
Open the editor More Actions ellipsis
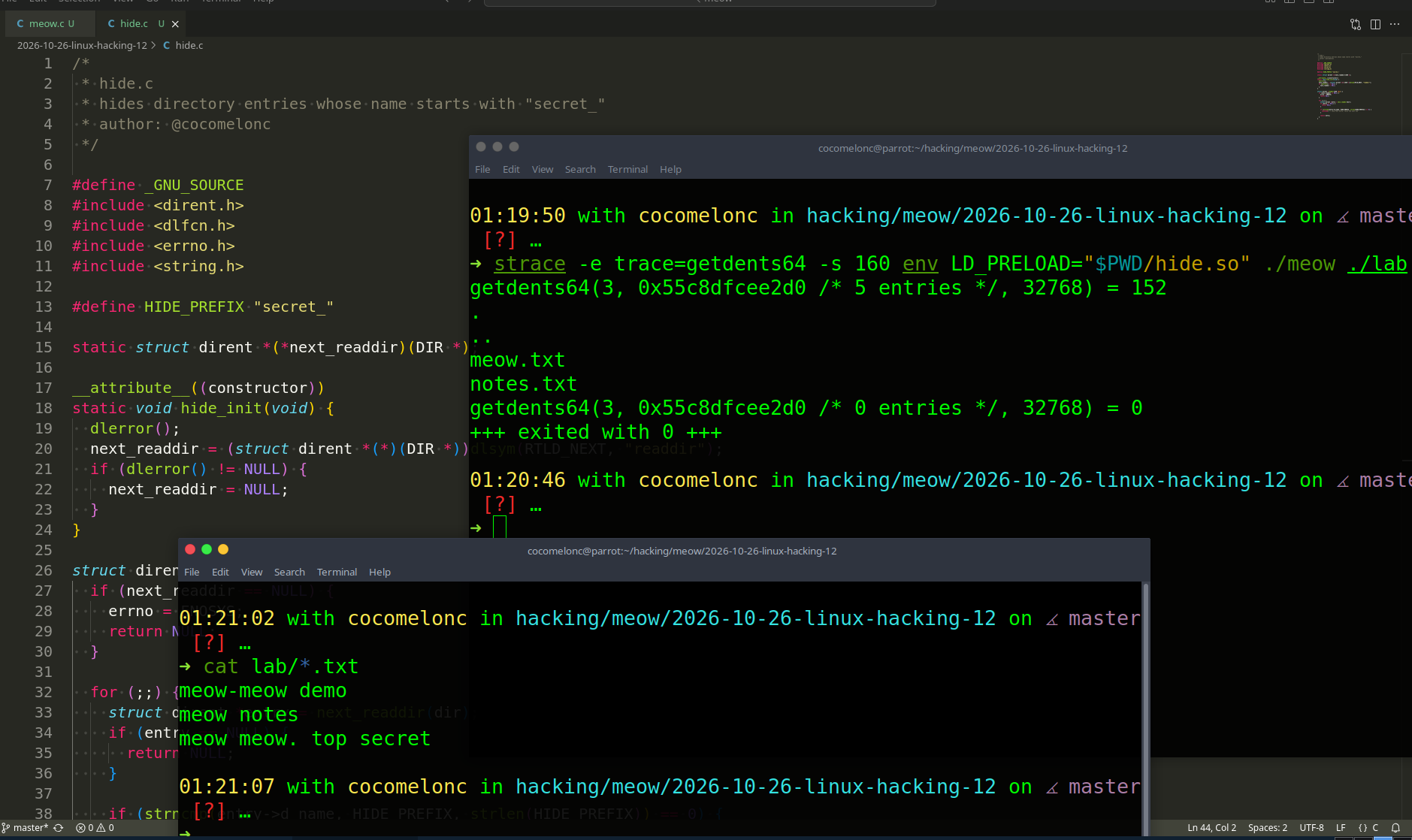coord(1395,24)
